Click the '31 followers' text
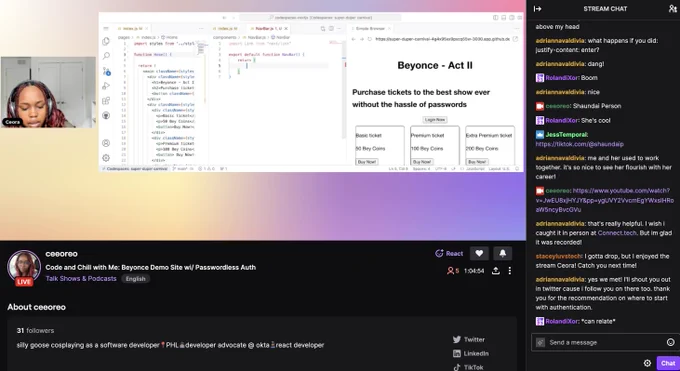Screen dimensions: 680x371 [x=35, y=331]
